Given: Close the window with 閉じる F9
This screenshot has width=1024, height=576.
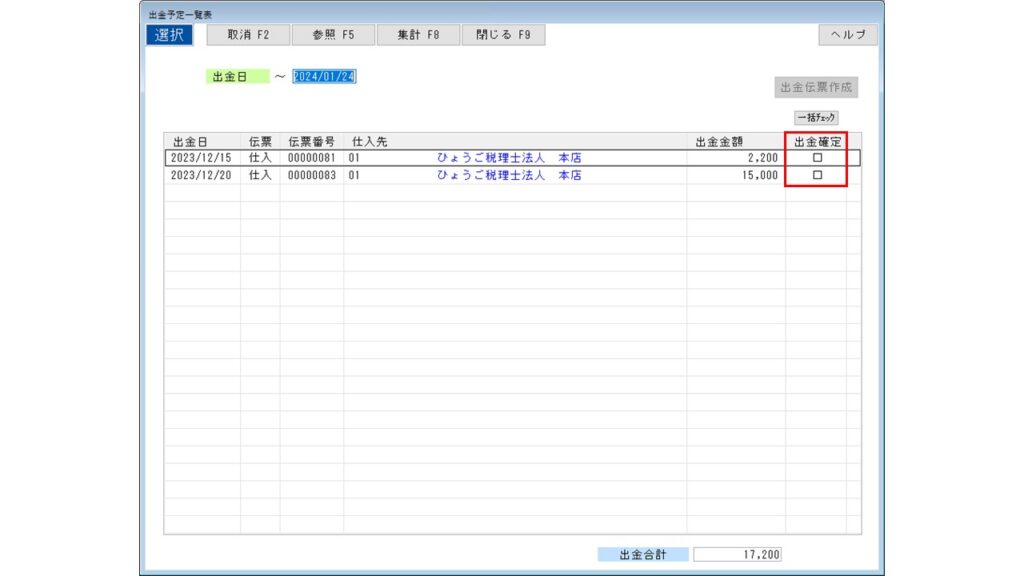Looking at the screenshot, I should click(503, 35).
